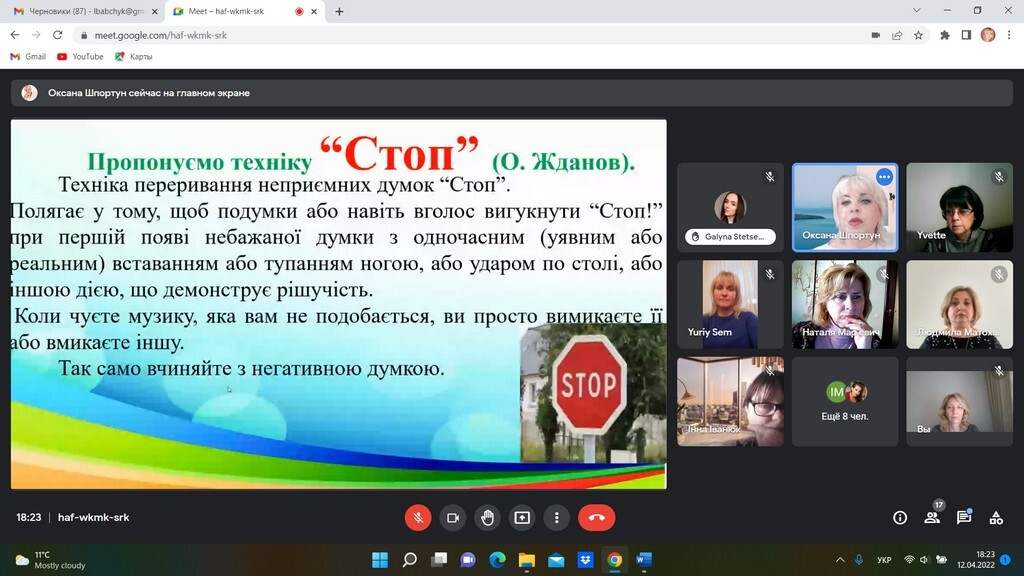Open Dropbox from taskbar

pyautogui.click(x=585, y=560)
